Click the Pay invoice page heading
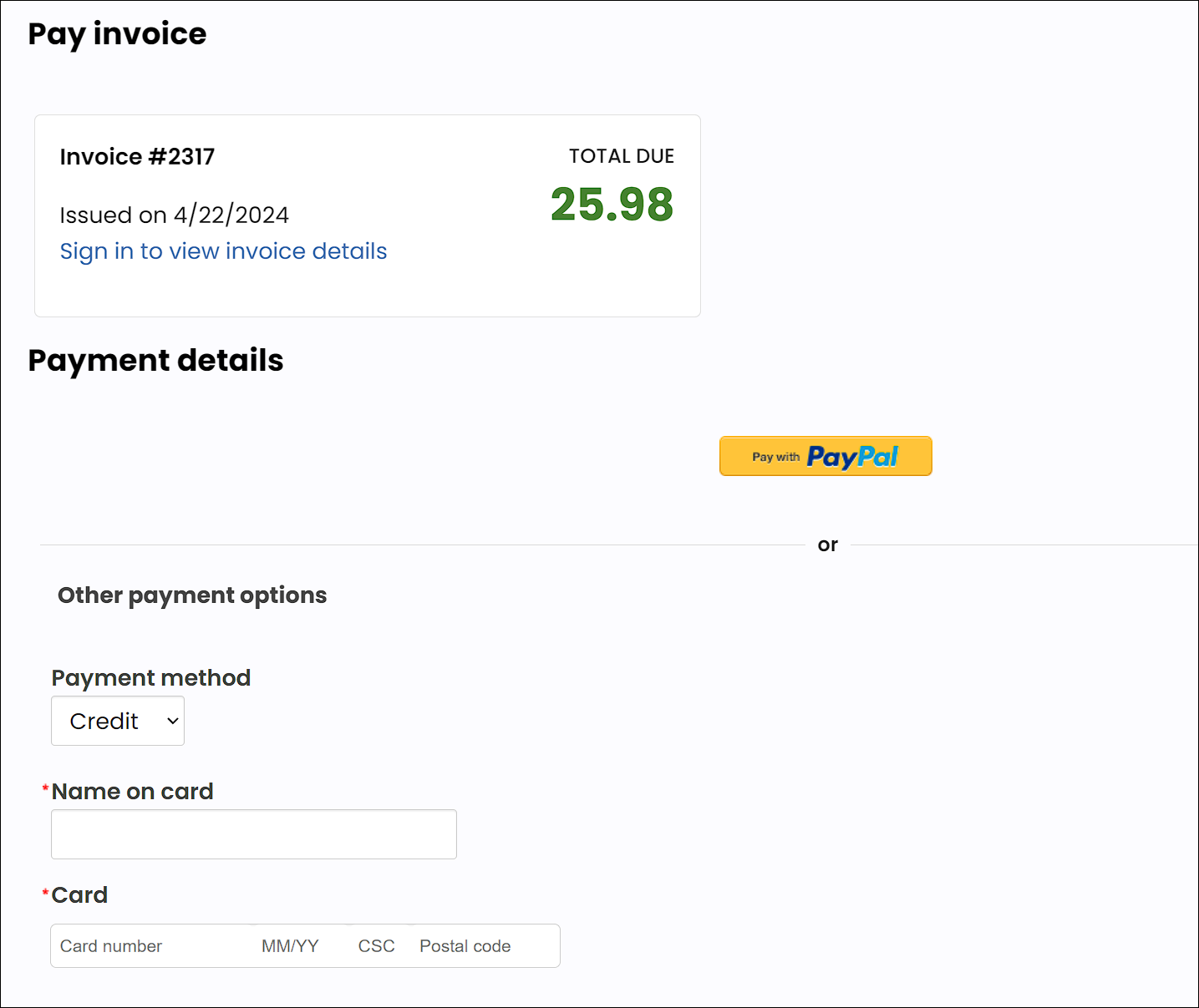 coord(117,34)
